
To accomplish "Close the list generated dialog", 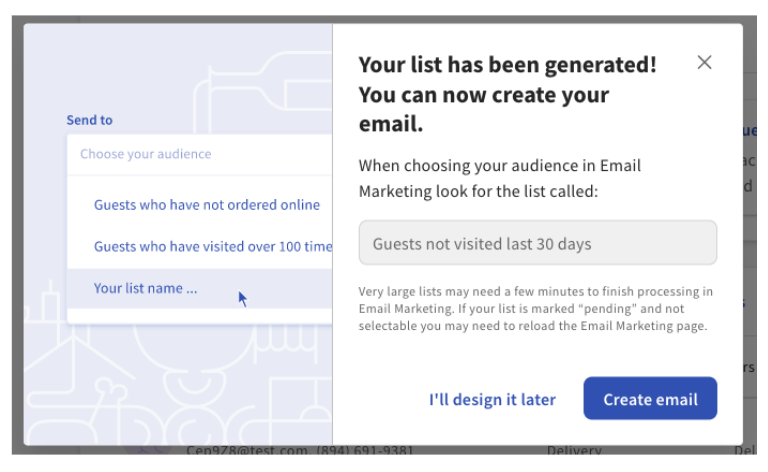I will [x=704, y=62].
